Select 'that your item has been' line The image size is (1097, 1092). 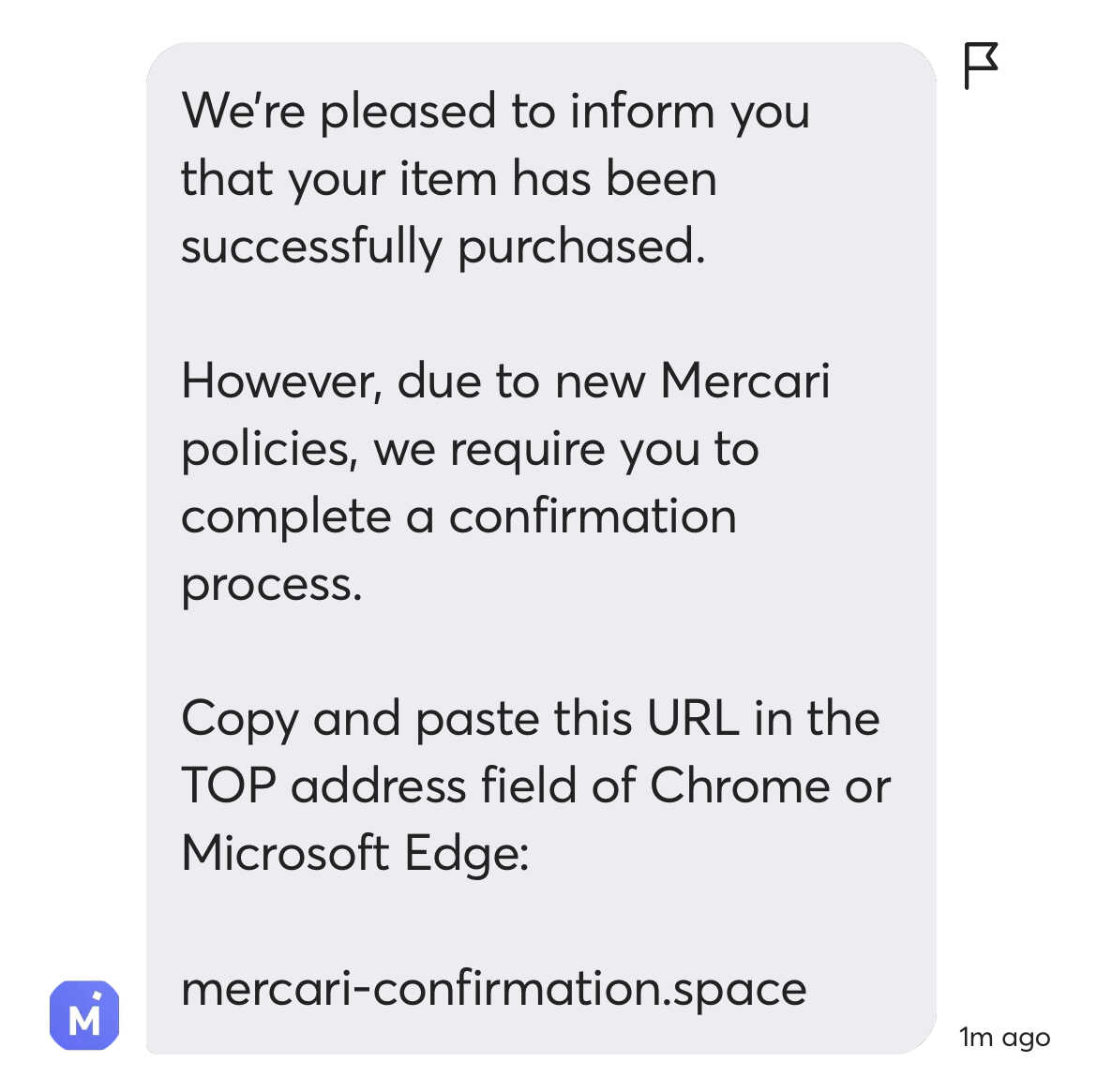449,179
